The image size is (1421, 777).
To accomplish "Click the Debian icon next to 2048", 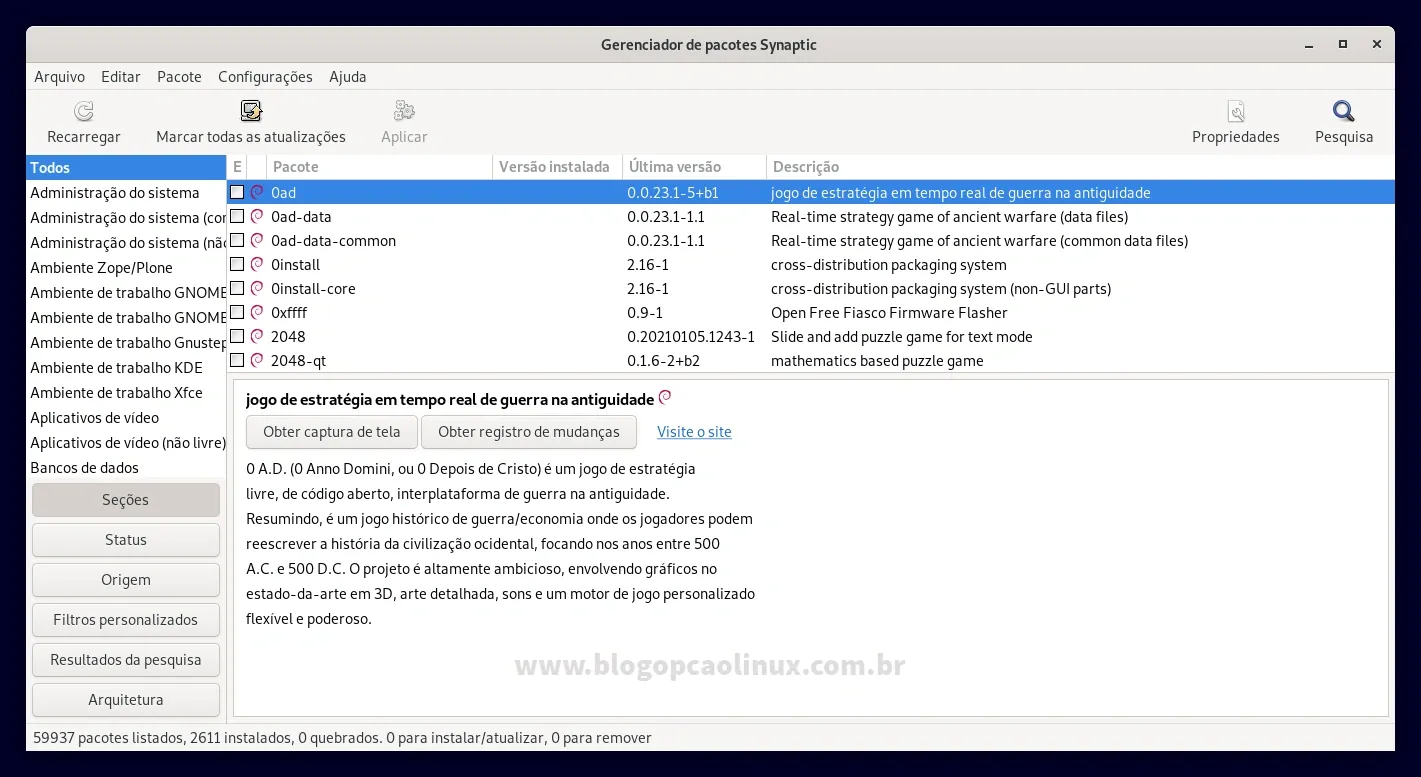I will [257, 336].
